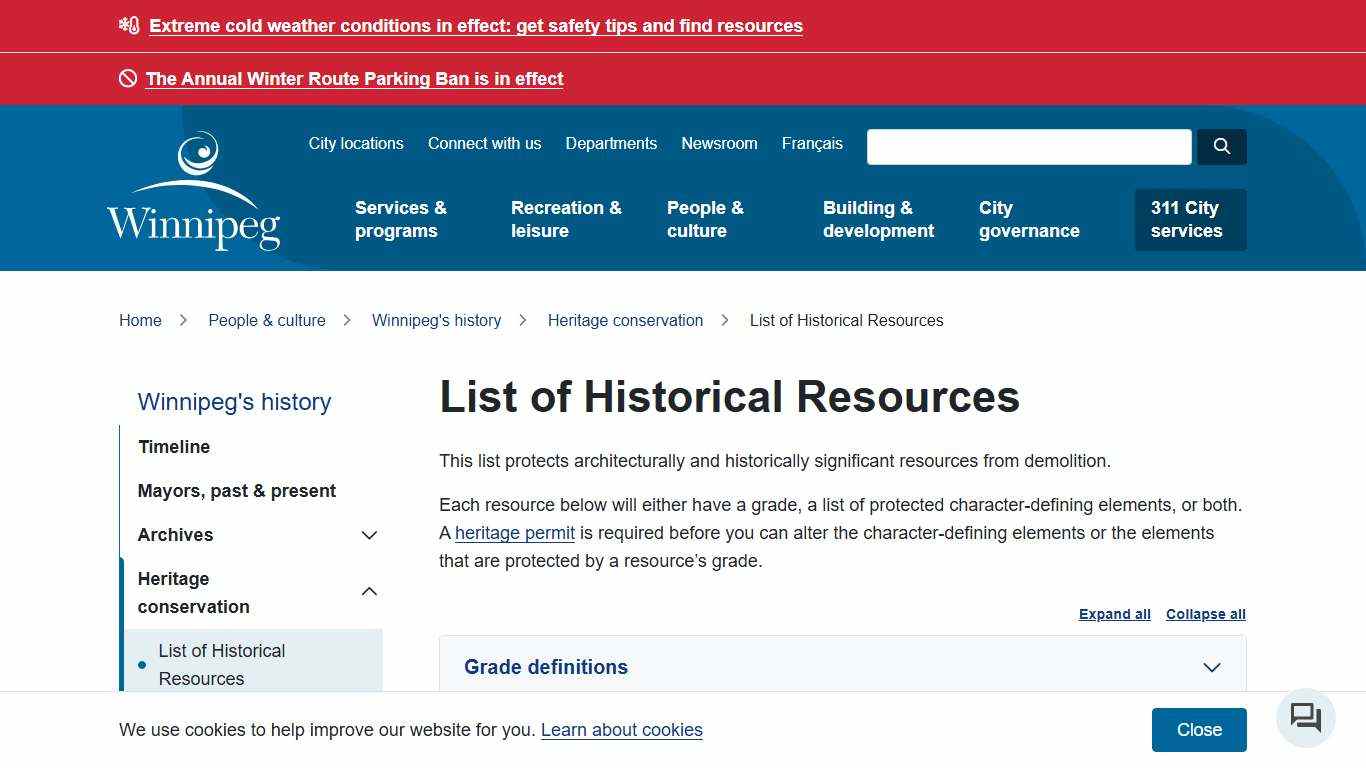Viewport: 1366px width, 768px height.
Task: Navigate to Winnipeg's history breadcrumb
Action: 436,320
